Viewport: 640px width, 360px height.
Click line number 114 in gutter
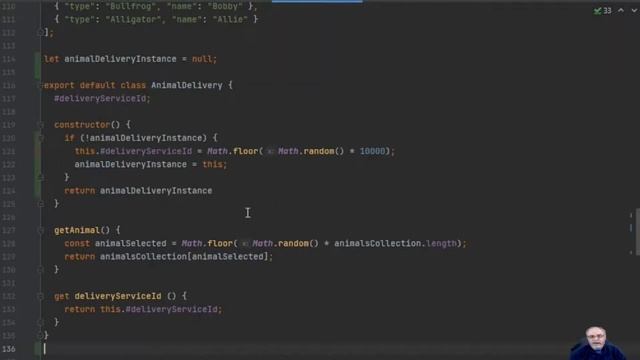click(9, 59)
